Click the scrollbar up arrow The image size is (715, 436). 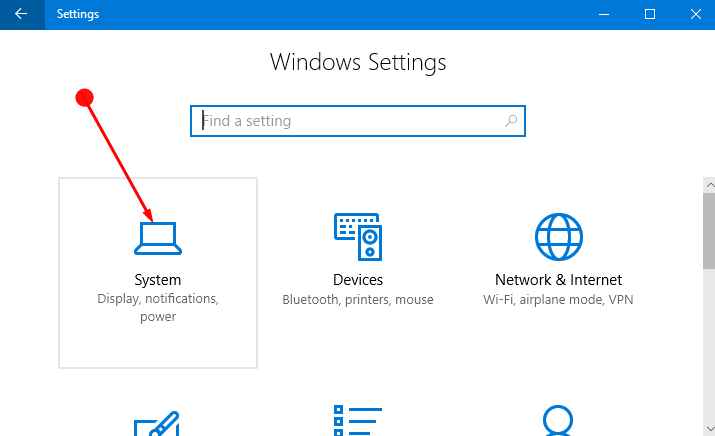(x=710, y=185)
